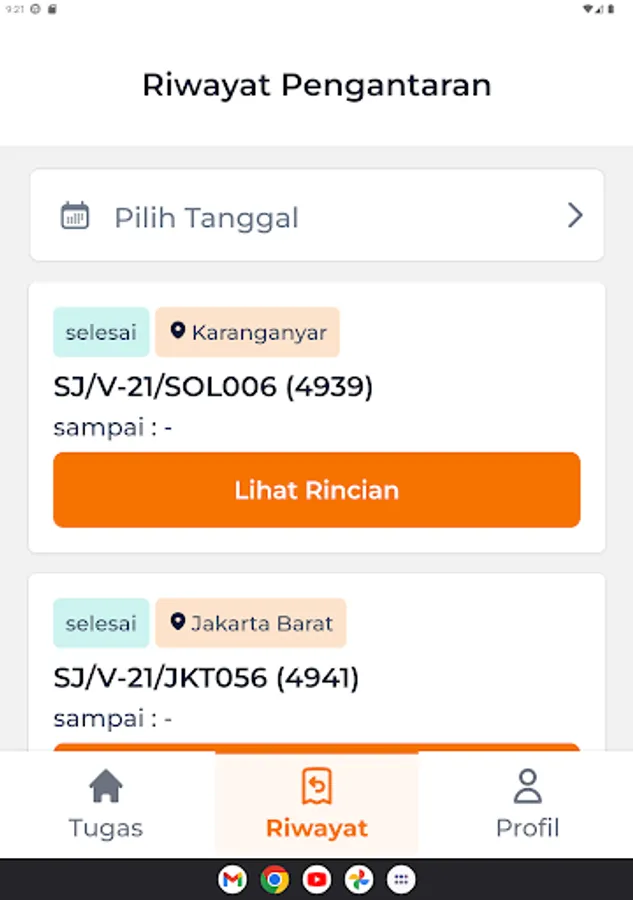Show the app drawer grid icon
This screenshot has height=900, width=633.
[x=401, y=880]
